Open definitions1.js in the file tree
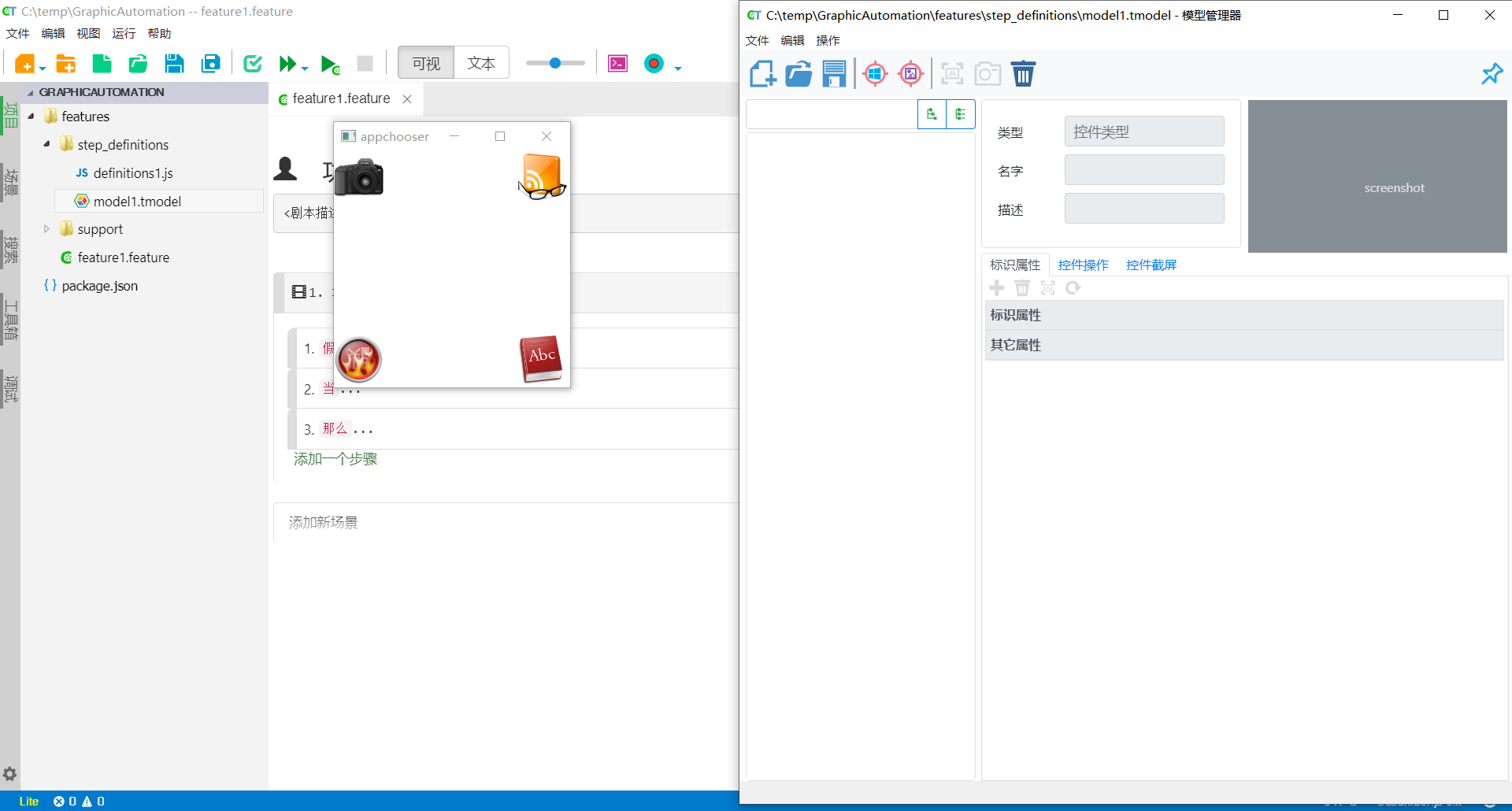Image resolution: width=1512 pixels, height=811 pixels. (x=133, y=173)
